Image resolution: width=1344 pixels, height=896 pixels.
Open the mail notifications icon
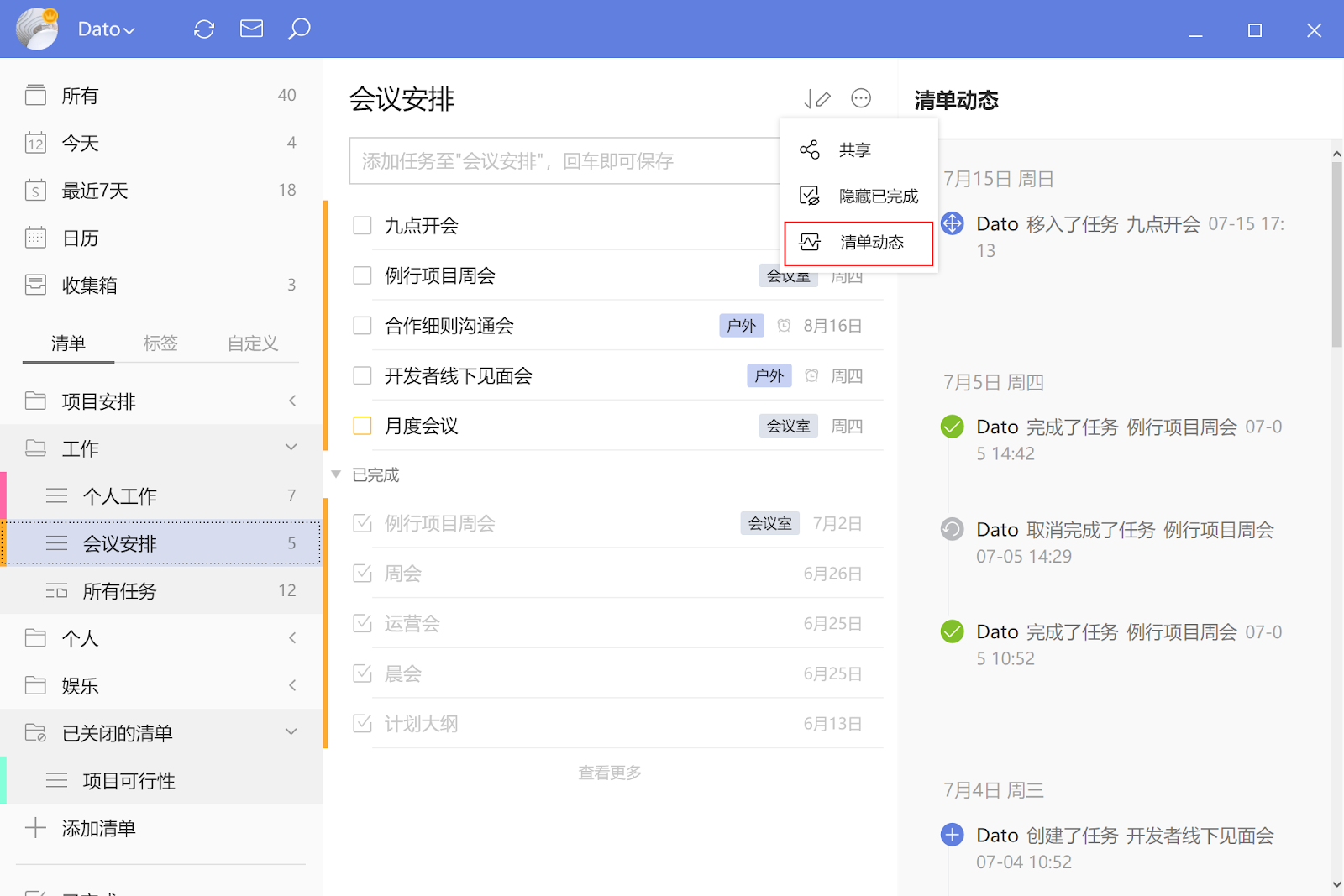point(251,29)
